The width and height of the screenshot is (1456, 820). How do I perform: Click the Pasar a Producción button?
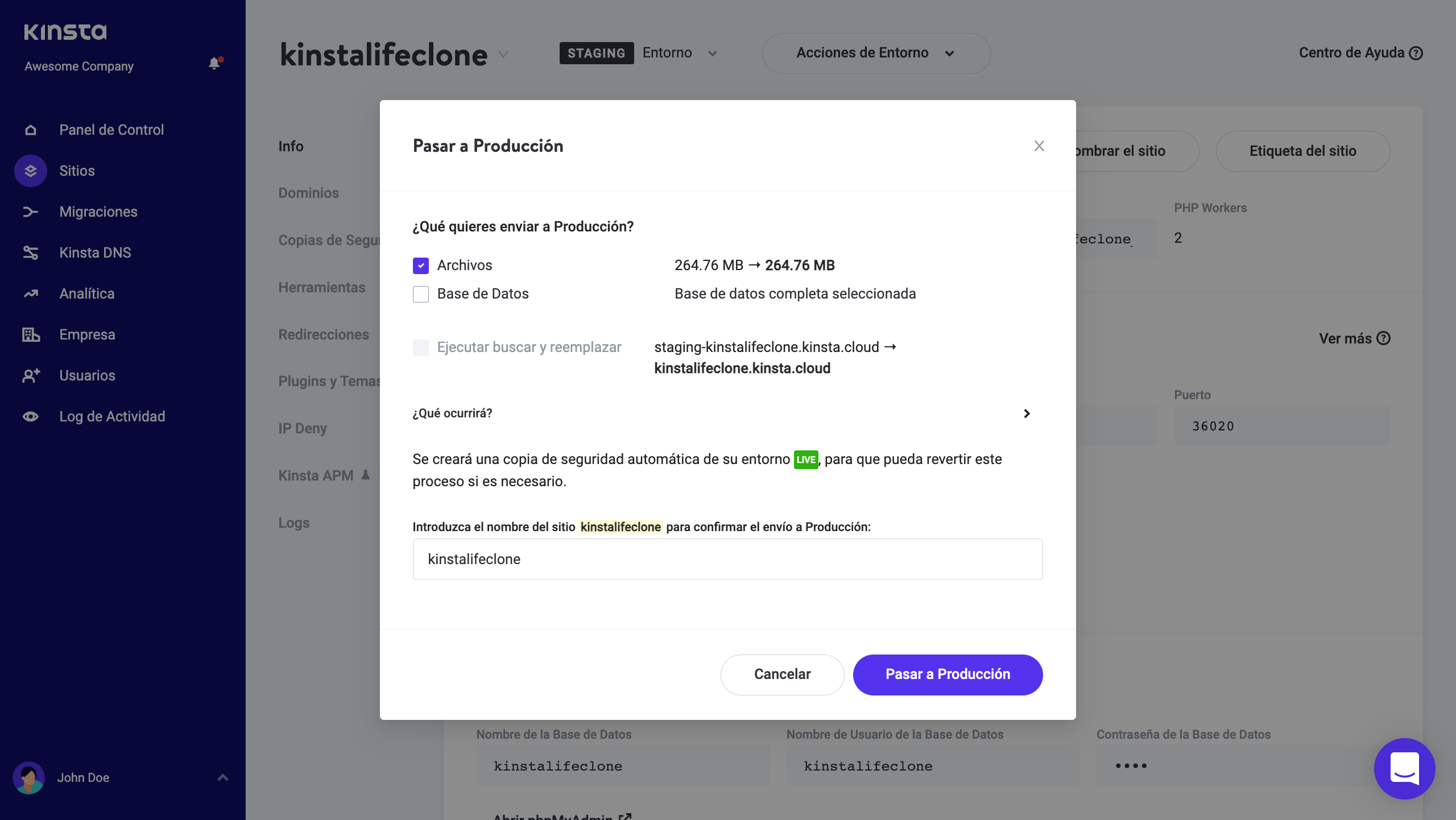click(x=947, y=674)
